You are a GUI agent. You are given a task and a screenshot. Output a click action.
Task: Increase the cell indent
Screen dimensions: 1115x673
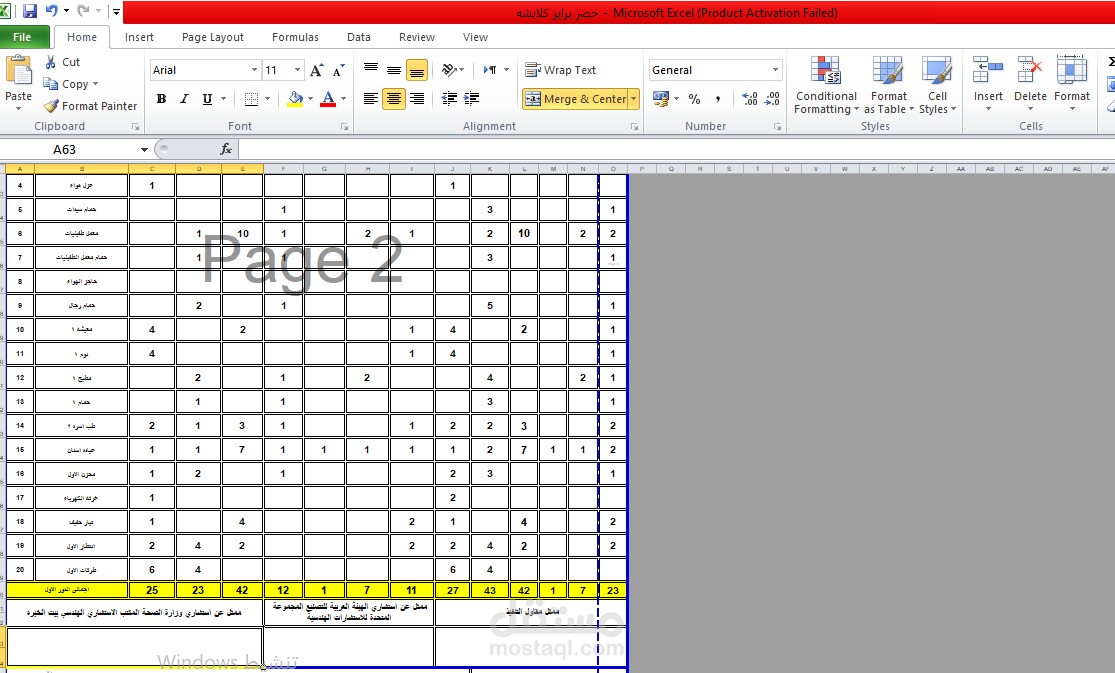pyautogui.click(x=471, y=99)
